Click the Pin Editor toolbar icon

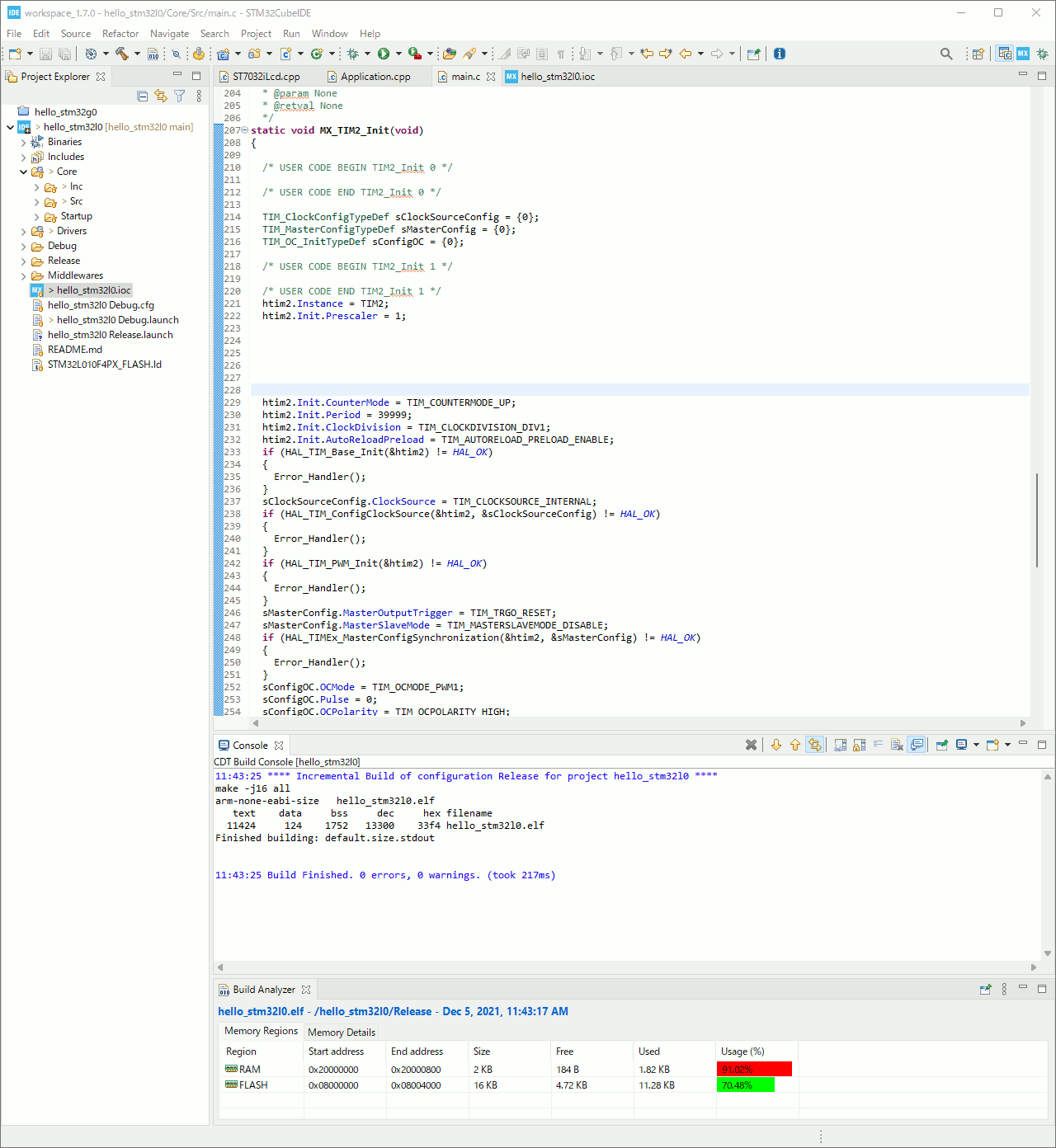[x=753, y=54]
